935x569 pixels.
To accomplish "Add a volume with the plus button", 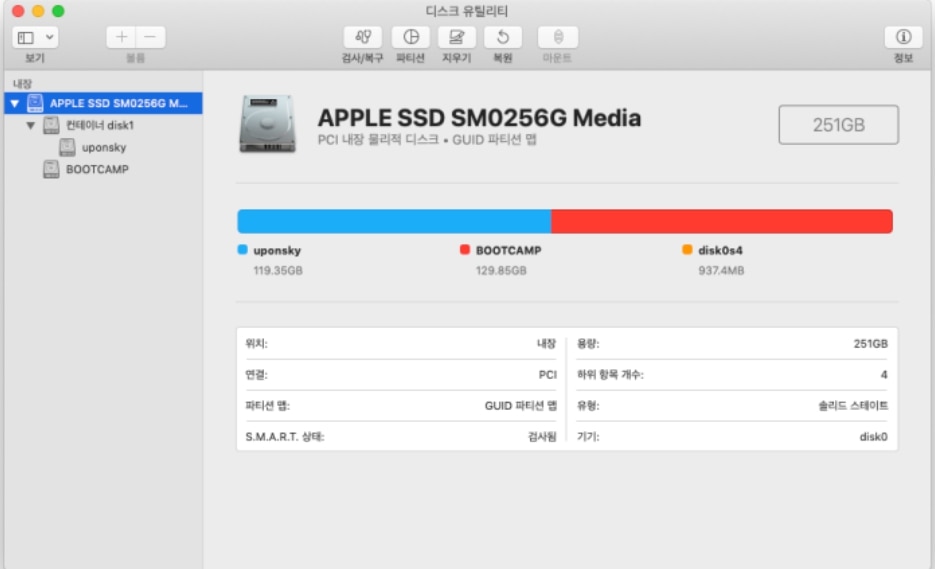I will pos(121,37).
